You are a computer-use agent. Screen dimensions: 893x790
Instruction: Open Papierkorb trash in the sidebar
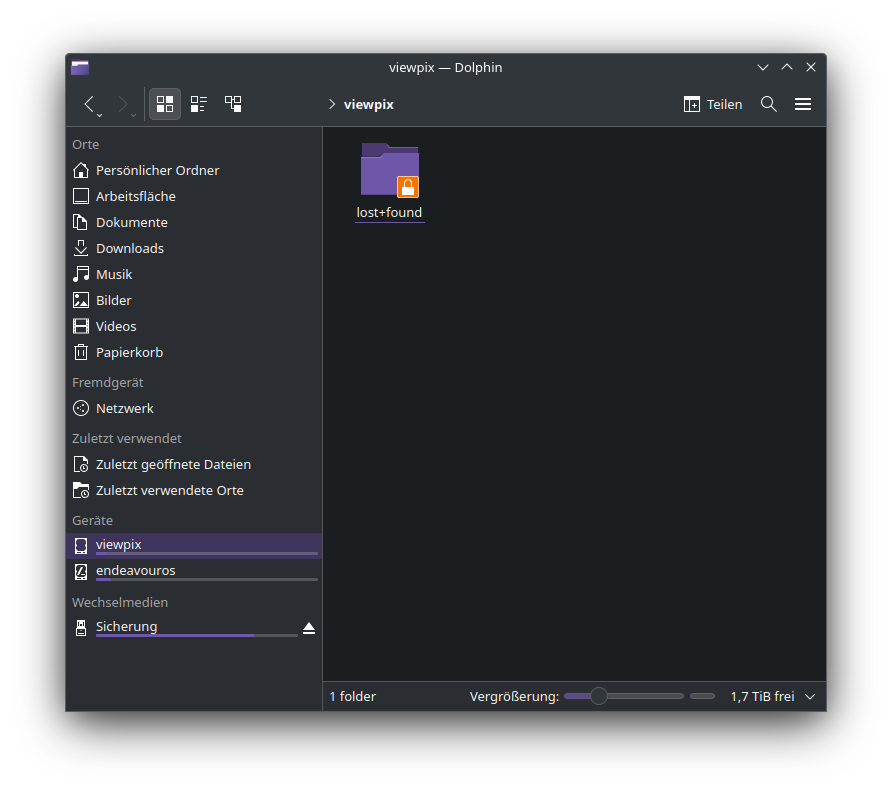click(194, 353)
